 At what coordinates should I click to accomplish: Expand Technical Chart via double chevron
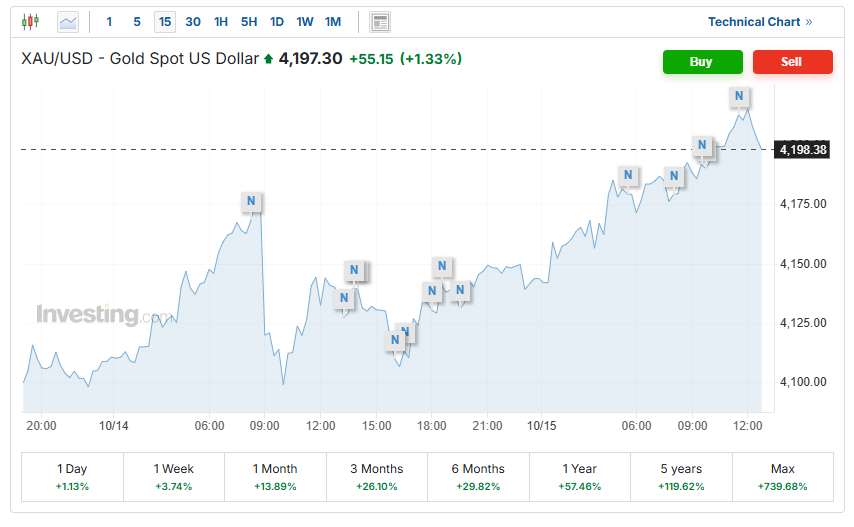(x=808, y=21)
